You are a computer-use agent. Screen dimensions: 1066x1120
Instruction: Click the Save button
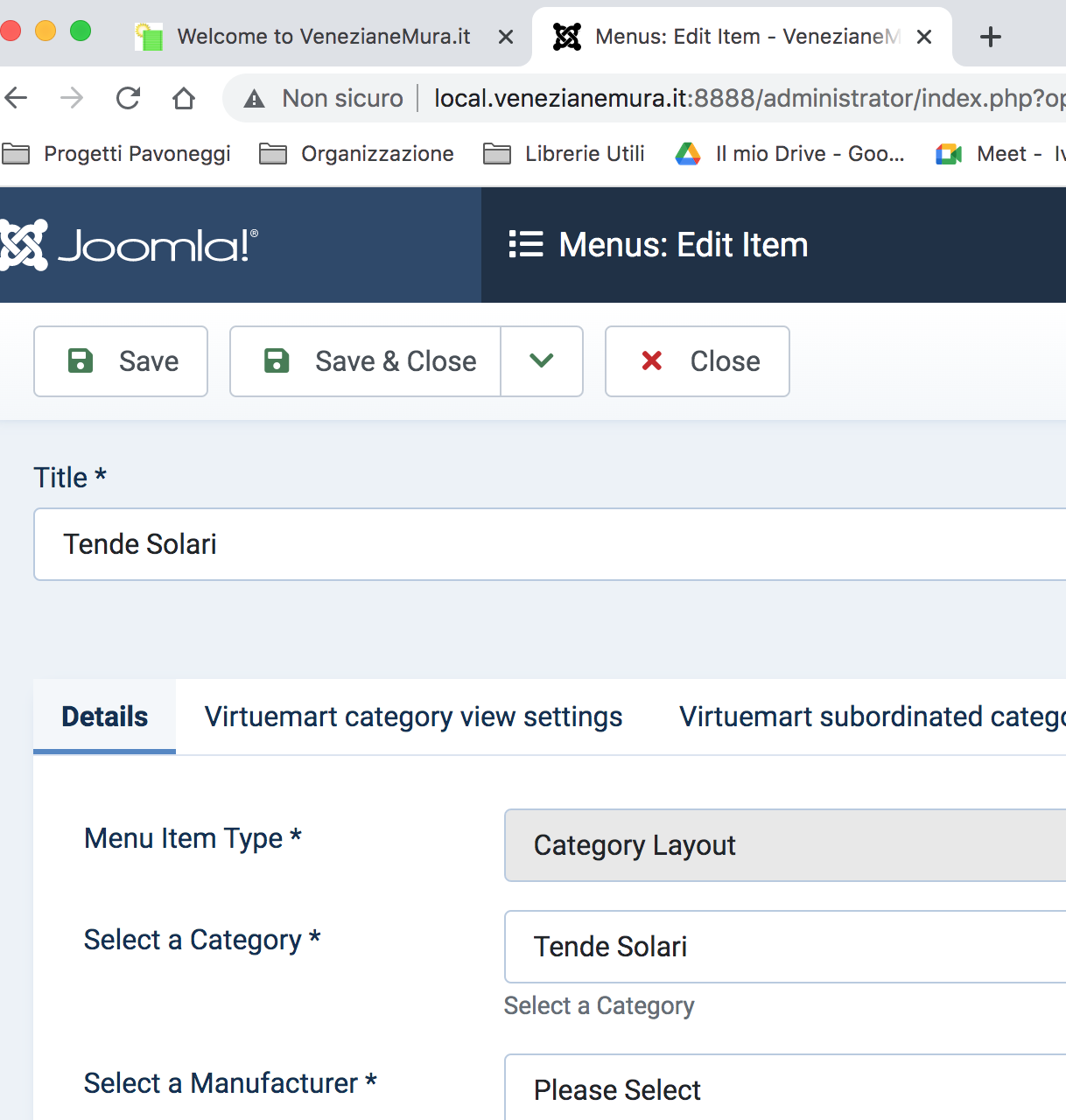coord(121,361)
